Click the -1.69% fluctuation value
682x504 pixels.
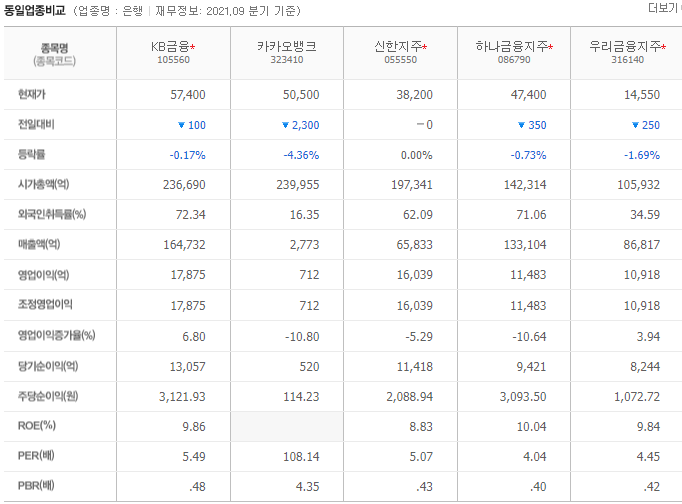click(642, 155)
